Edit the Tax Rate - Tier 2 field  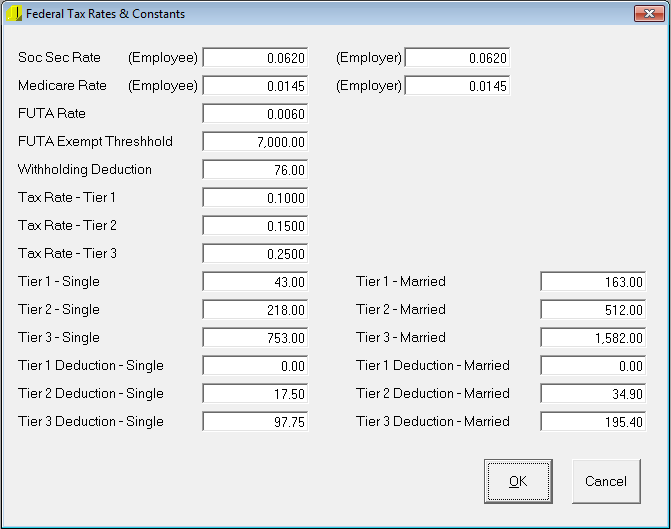(x=255, y=226)
